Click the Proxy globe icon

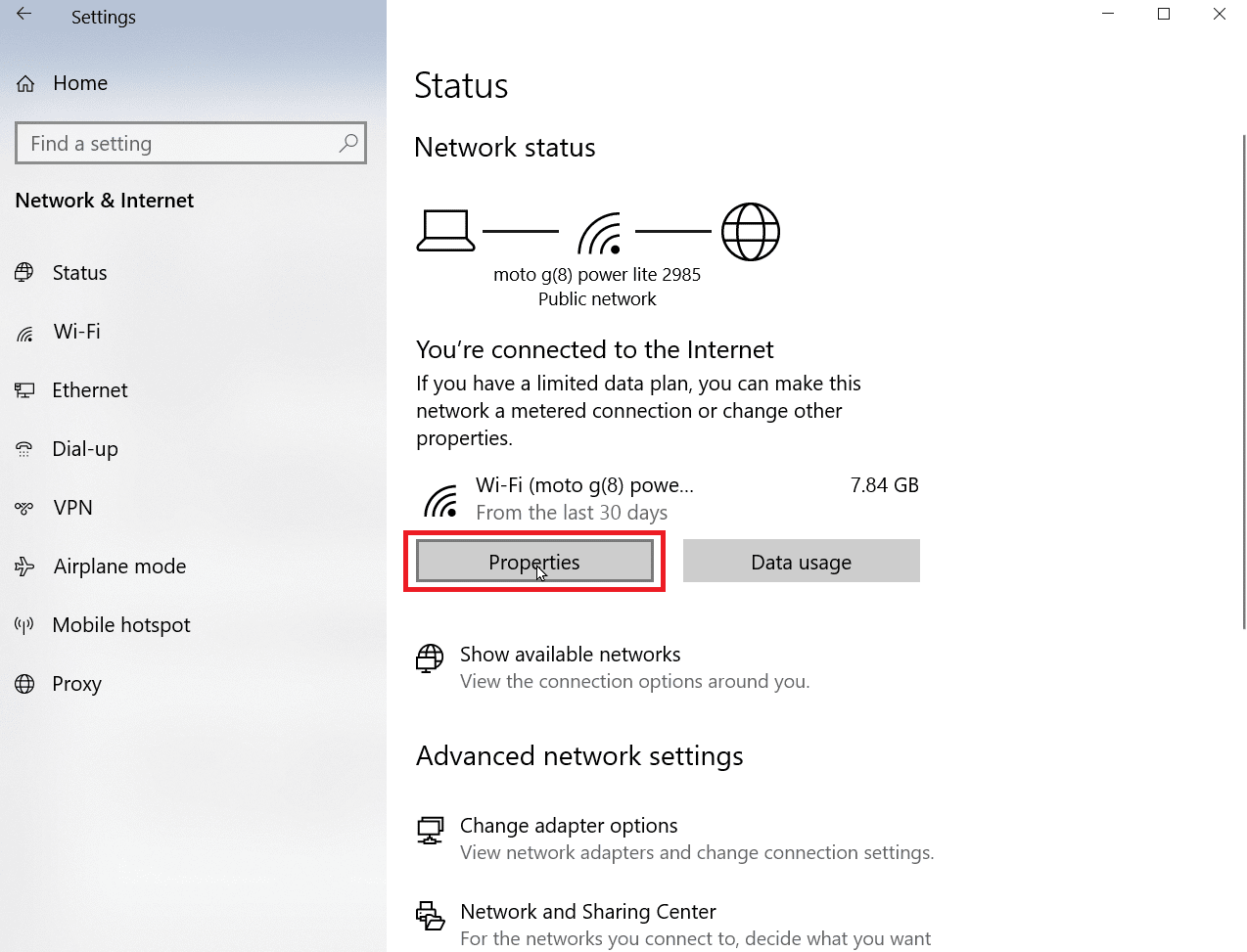(x=24, y=684)
